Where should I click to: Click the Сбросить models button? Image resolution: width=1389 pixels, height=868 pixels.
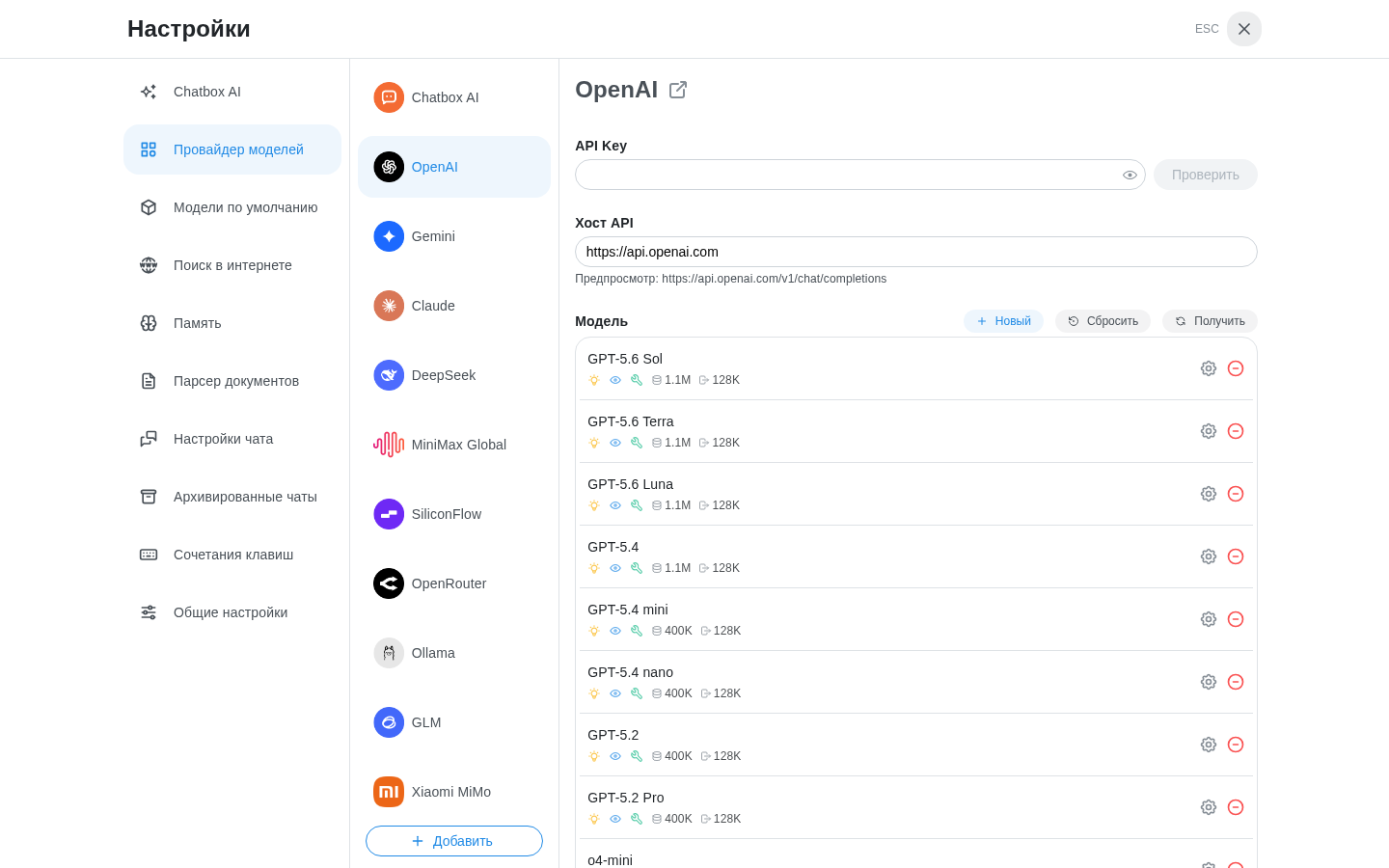(1103, 321)
